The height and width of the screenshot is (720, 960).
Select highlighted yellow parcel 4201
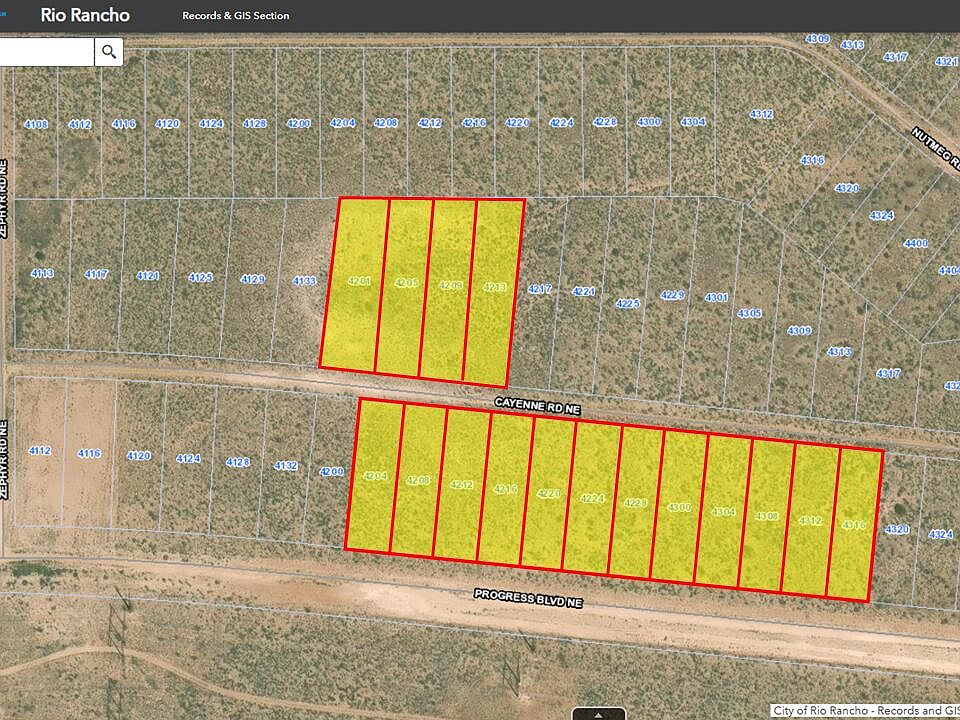click(x=354, y=283)
